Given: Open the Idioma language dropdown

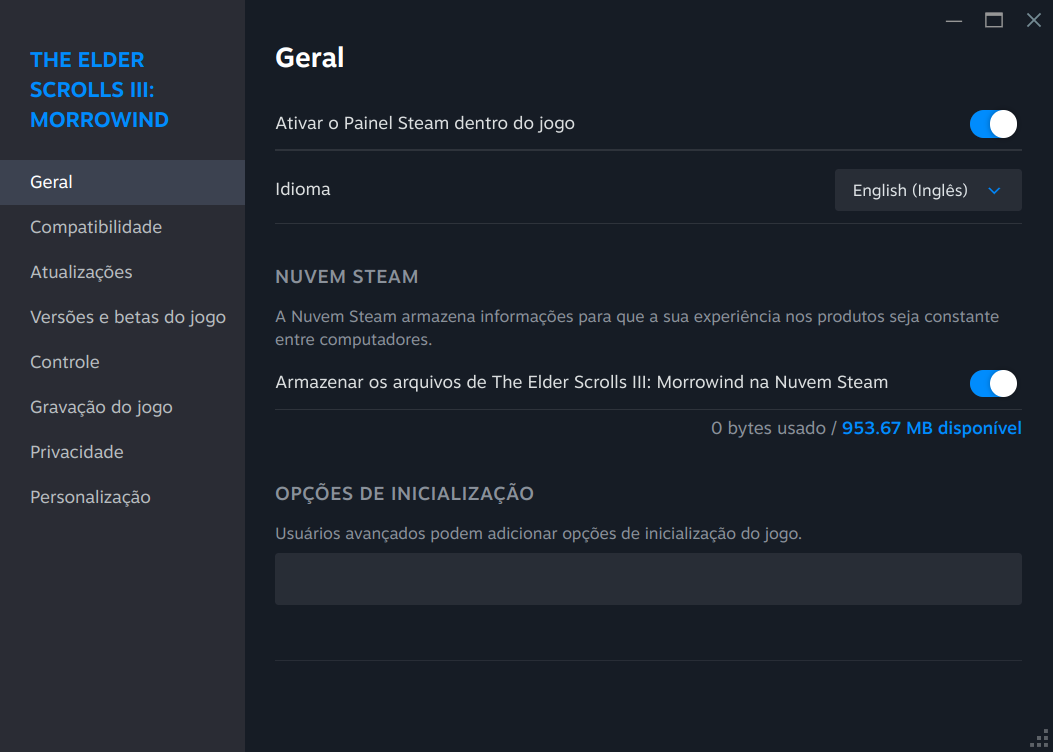Looking at the screenshot, I should tap(927, 190).
